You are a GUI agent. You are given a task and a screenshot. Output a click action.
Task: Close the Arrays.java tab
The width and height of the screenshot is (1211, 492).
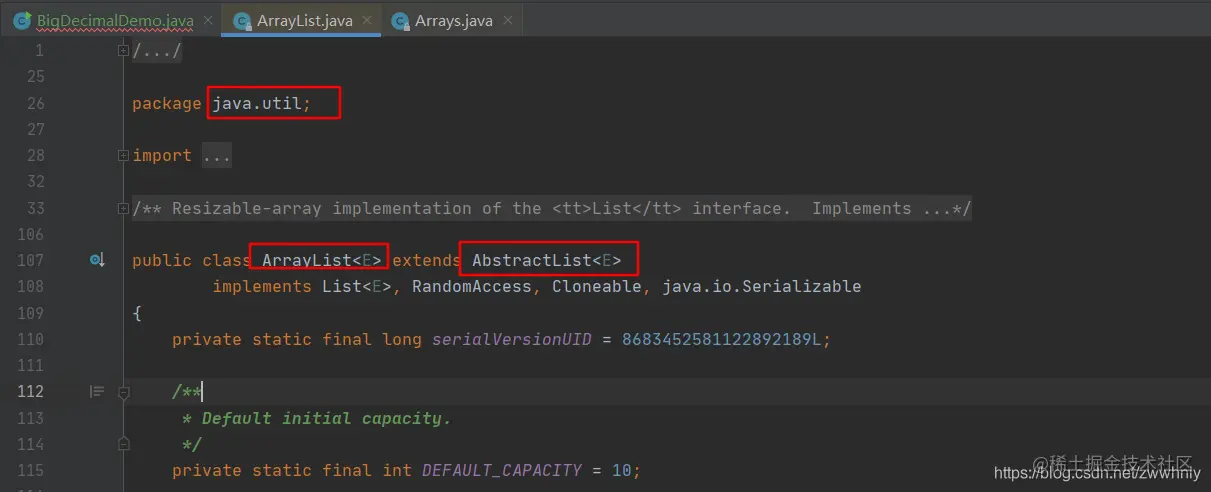[x=508, y=20]
